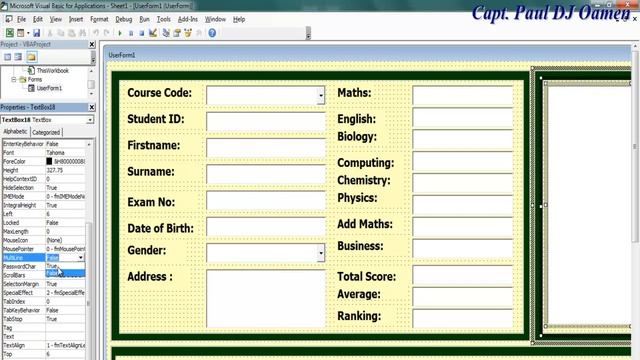The height and width of the screenshot is (360, 640).
Task: Open the MultiLine property dropdown arrow
Action: (x=80, y=258)
